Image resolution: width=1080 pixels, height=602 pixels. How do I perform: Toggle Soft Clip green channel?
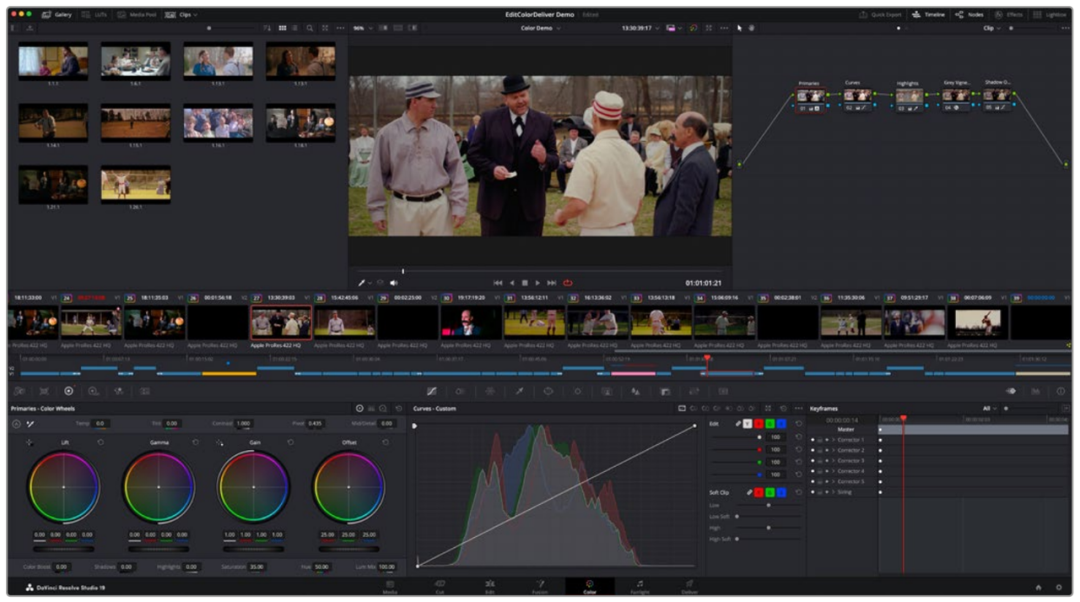770,492
